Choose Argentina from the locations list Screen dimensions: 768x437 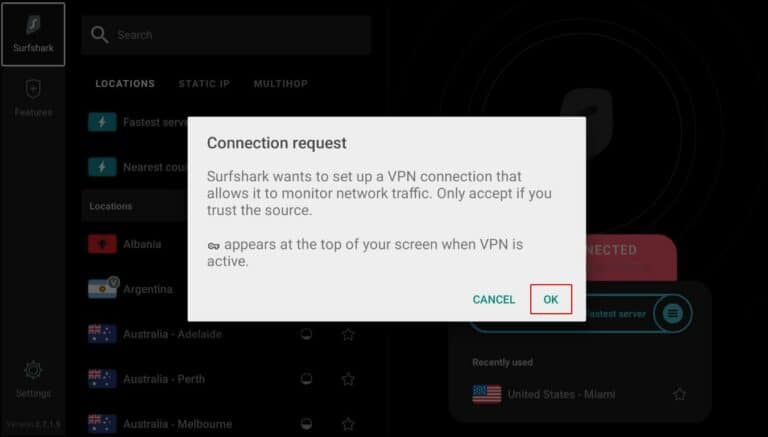pyautogui.click(x=147, y=289)
